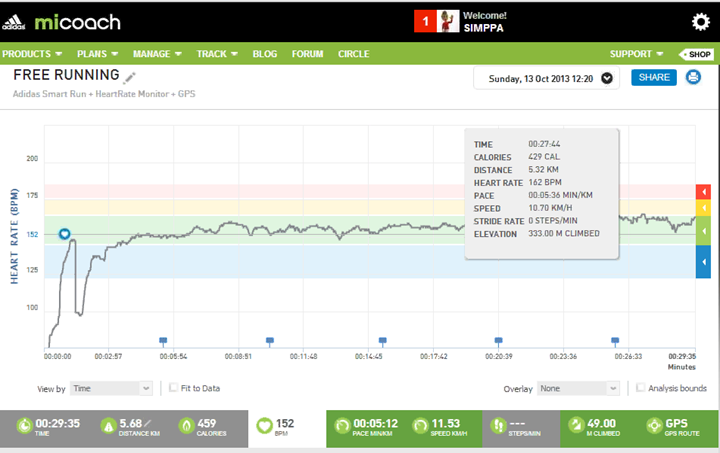Image resolution: width=720 pixels, height=453 pixels.
Task: Click Adidas Smart Run + HeartRate Monitor + GPS
Action: point(104,94)
